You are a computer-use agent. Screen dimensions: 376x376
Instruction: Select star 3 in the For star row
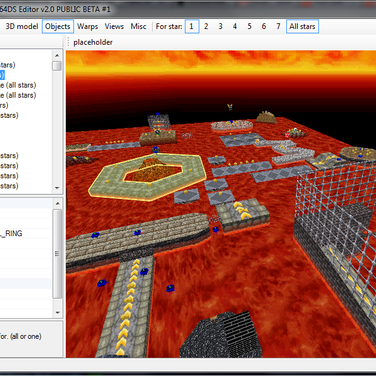pos(221,26)
